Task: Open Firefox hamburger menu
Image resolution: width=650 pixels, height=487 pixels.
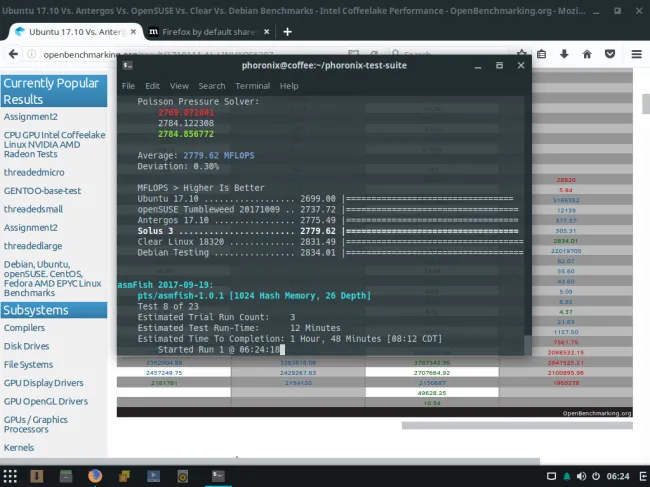Action: coord(637,54)
